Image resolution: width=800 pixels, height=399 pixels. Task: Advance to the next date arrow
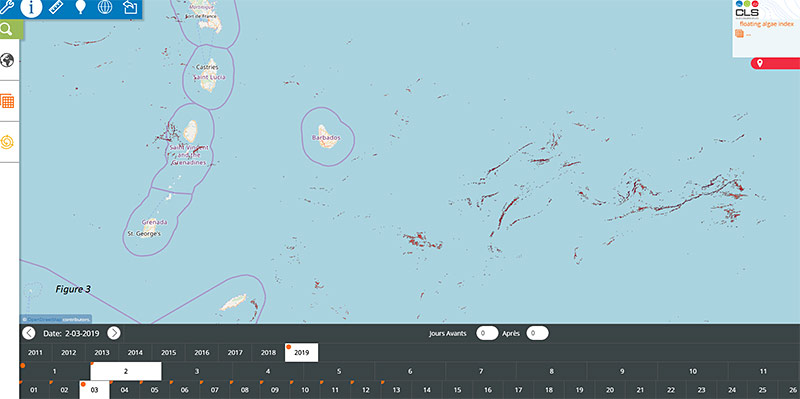[114, 334]
